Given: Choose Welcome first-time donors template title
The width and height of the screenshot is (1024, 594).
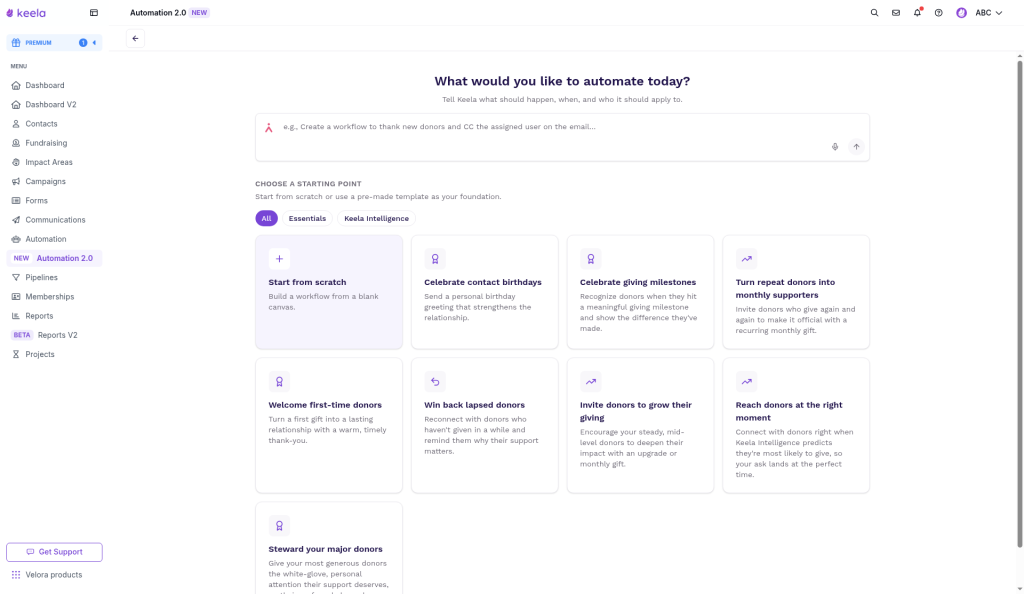Looking at the screenshot, I should pyautogui.click(x=325, y=405).
